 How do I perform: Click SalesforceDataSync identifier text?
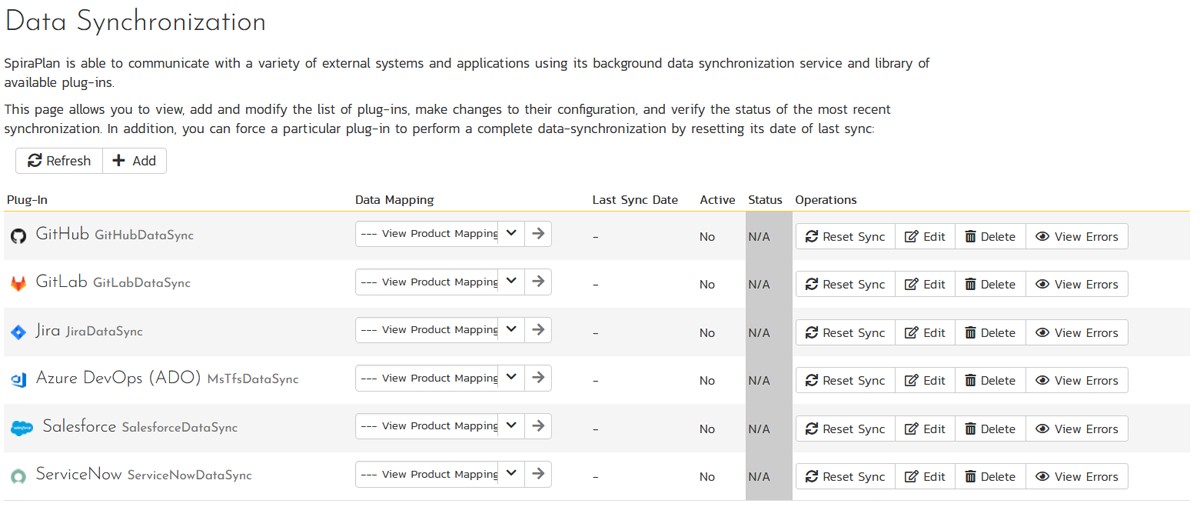click(180, 427)
